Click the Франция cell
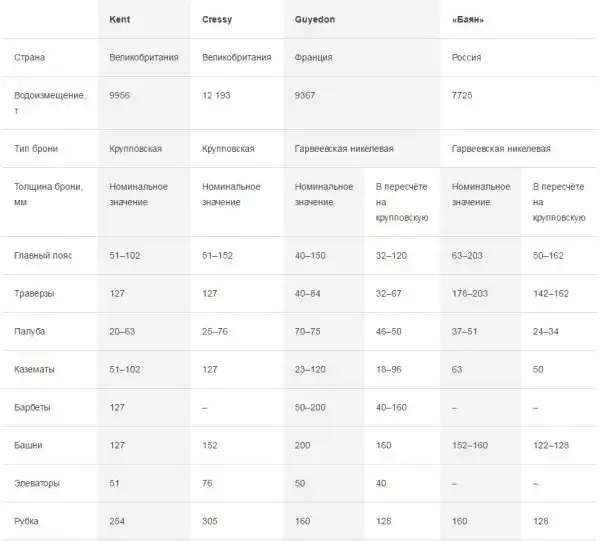The height and width of the screenshot is (541, 600). (313, 57)
